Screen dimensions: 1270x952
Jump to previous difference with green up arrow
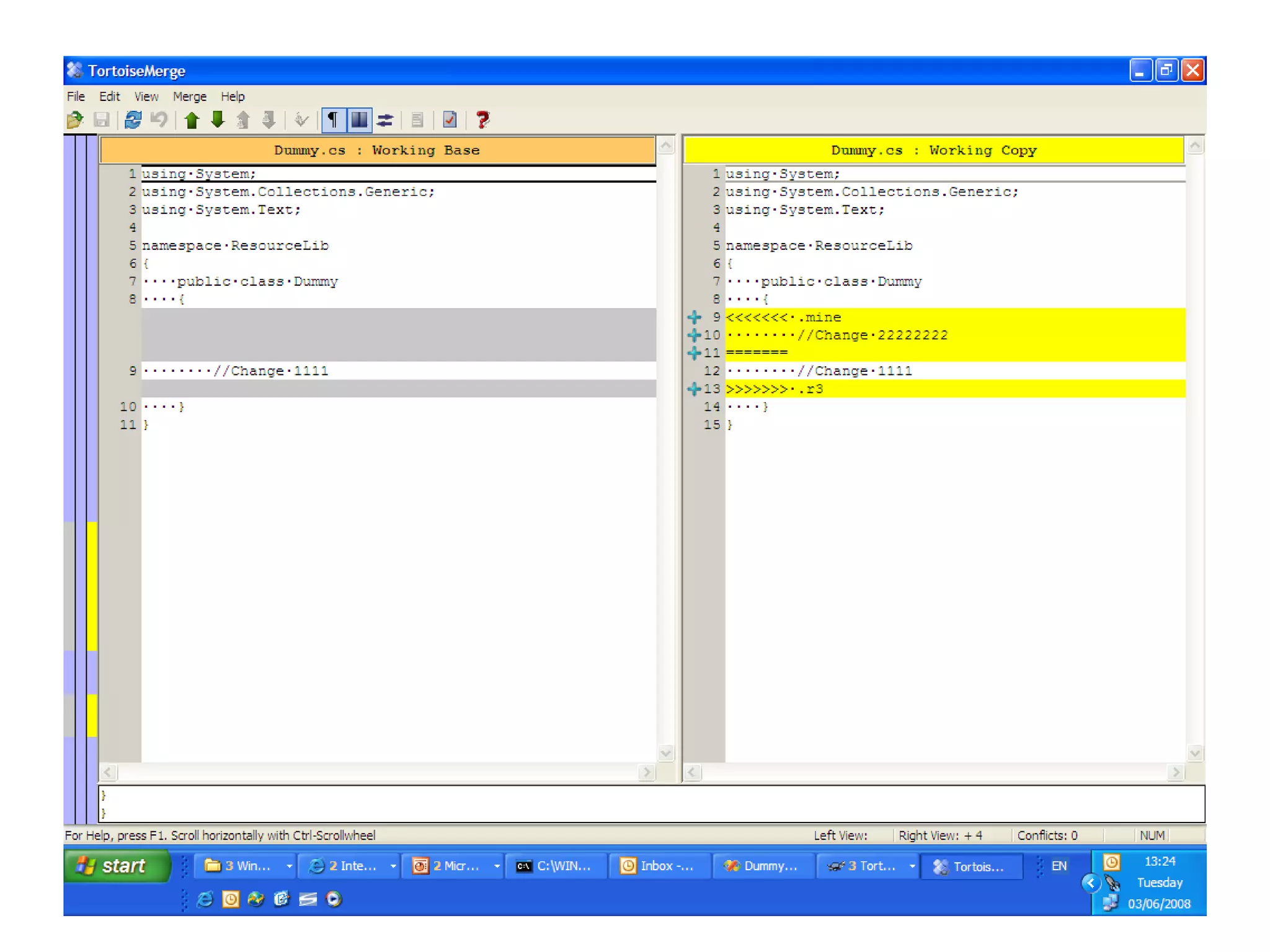192,120
